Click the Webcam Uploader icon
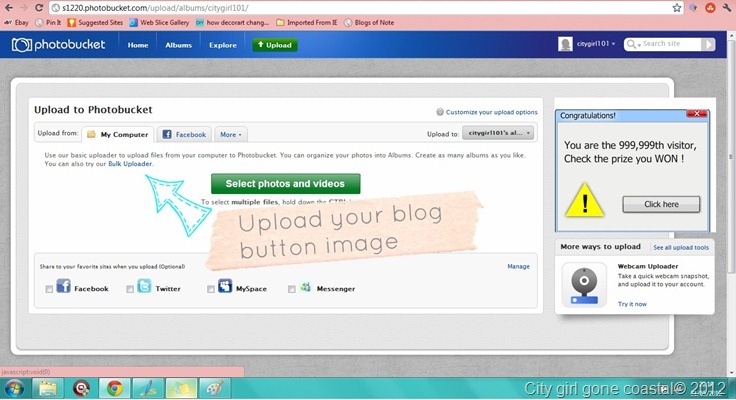The width and height of the screenshot is (736, 400). pos(584,285)
